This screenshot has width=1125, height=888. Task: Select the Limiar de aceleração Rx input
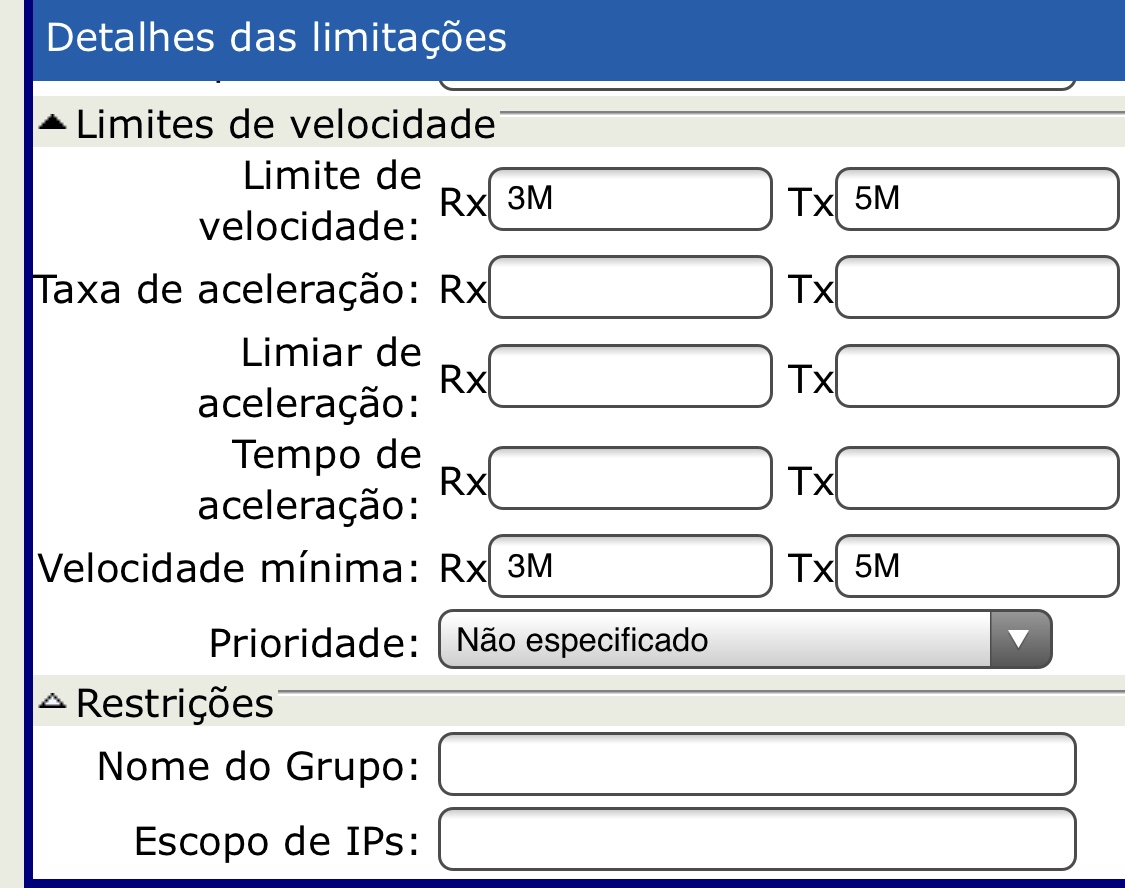tap(631, 376)
